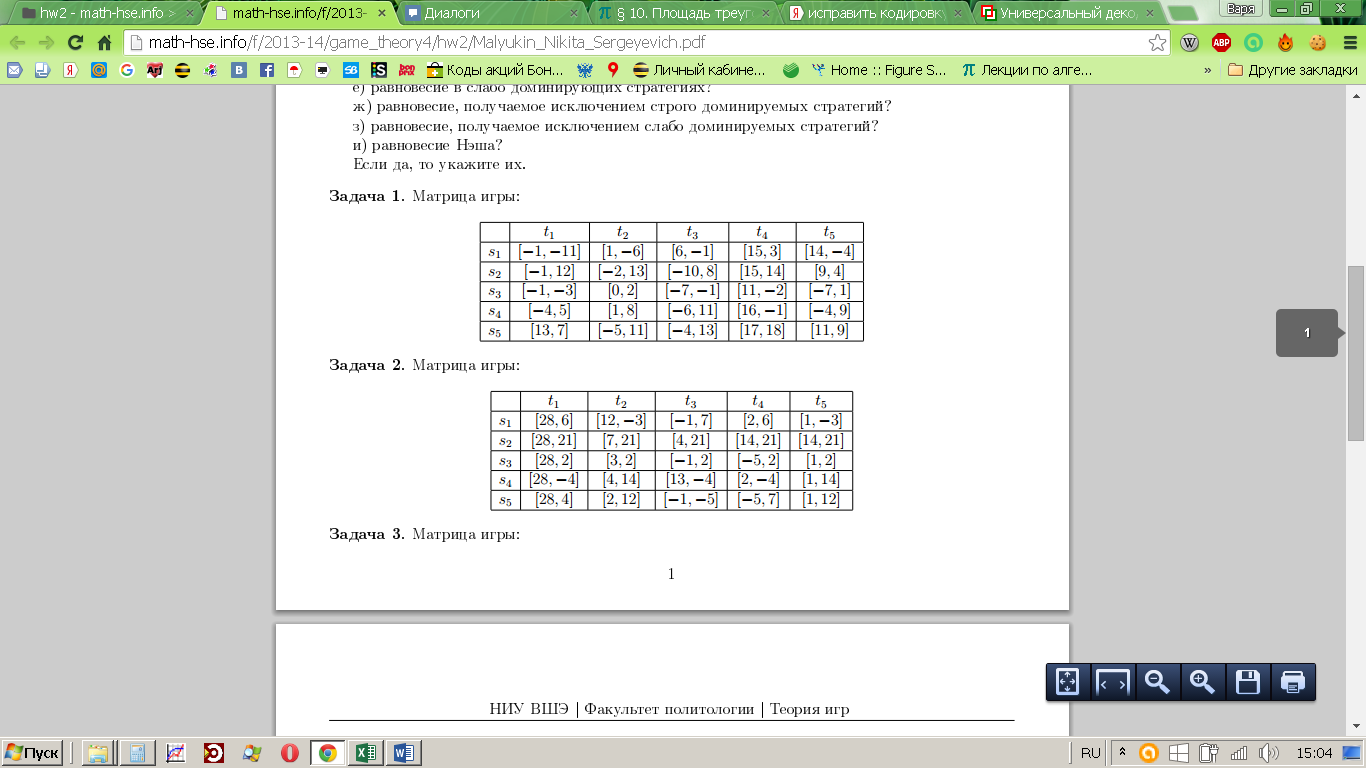The height and width of the screenshot is (768, 1366).
Task: Expand hidden bookmarks with the » chevron
Action: [x=1207, y=70]
